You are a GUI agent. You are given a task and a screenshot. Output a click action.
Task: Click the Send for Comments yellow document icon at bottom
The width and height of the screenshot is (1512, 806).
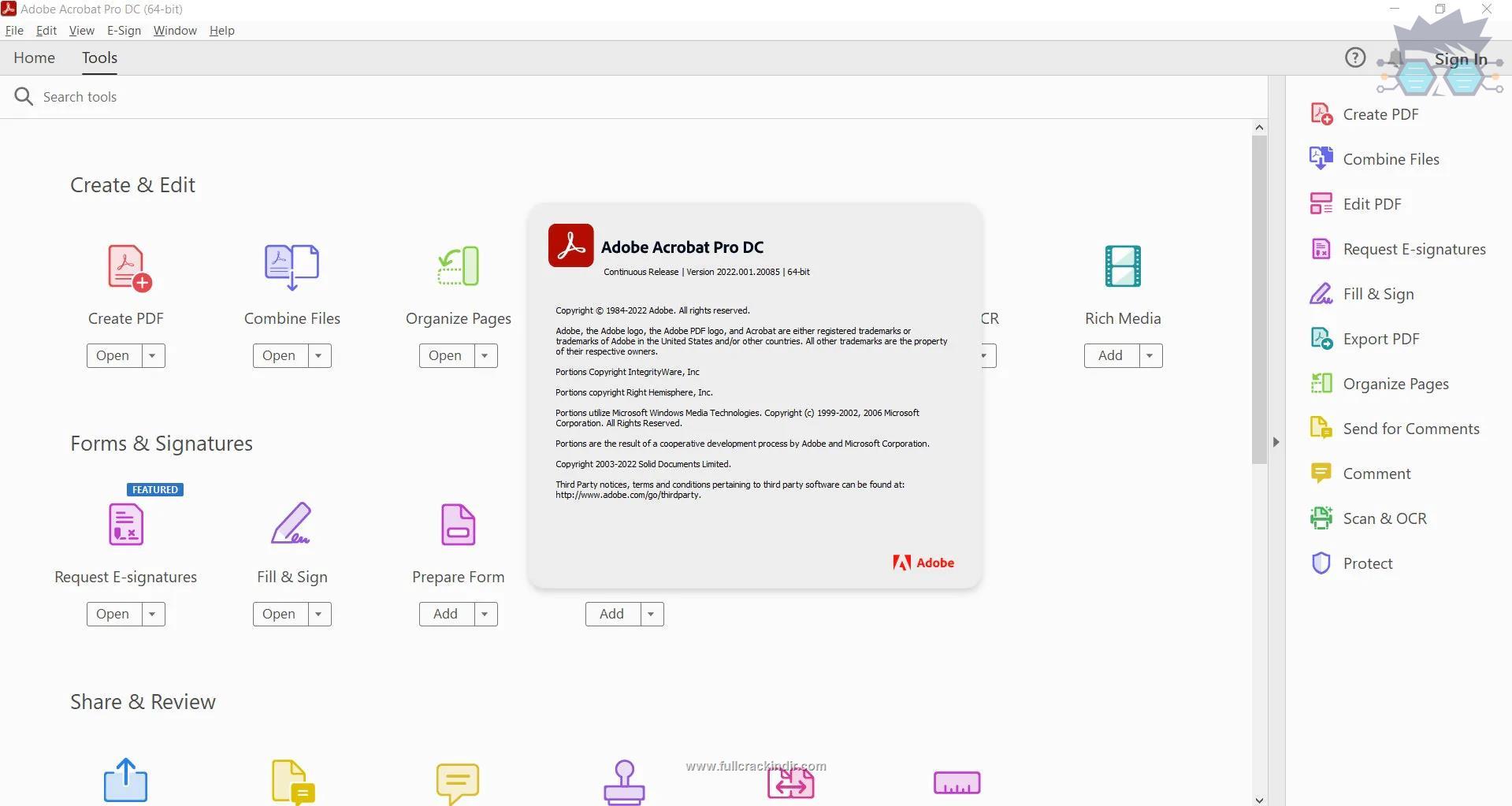pyautogui.click(x=293, y=782)
